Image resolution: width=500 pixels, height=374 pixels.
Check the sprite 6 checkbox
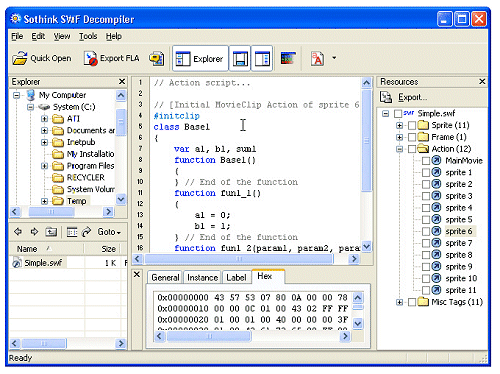tap(426, 231)
